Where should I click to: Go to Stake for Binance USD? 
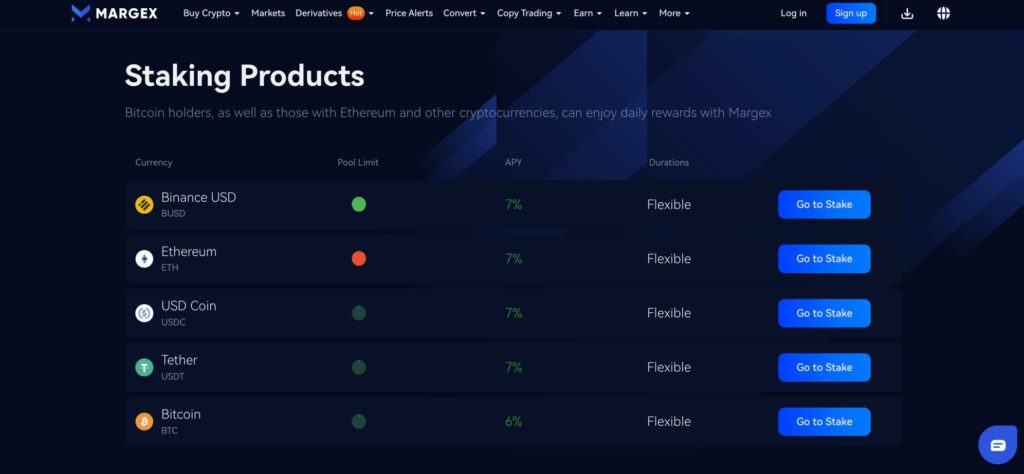pos(824,204)
